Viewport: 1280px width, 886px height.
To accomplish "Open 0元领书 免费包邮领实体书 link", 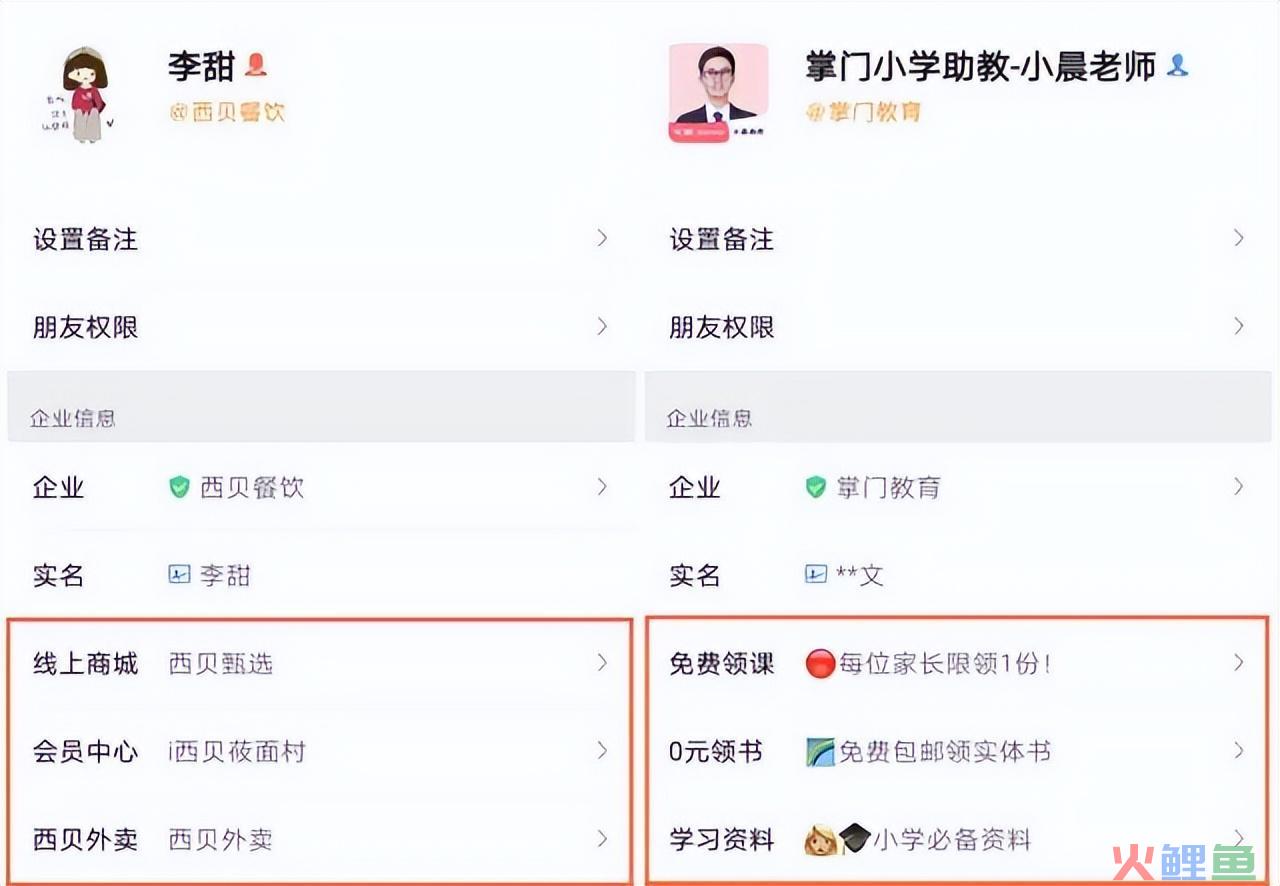I will pyautogui.click(x=957, y=751).
